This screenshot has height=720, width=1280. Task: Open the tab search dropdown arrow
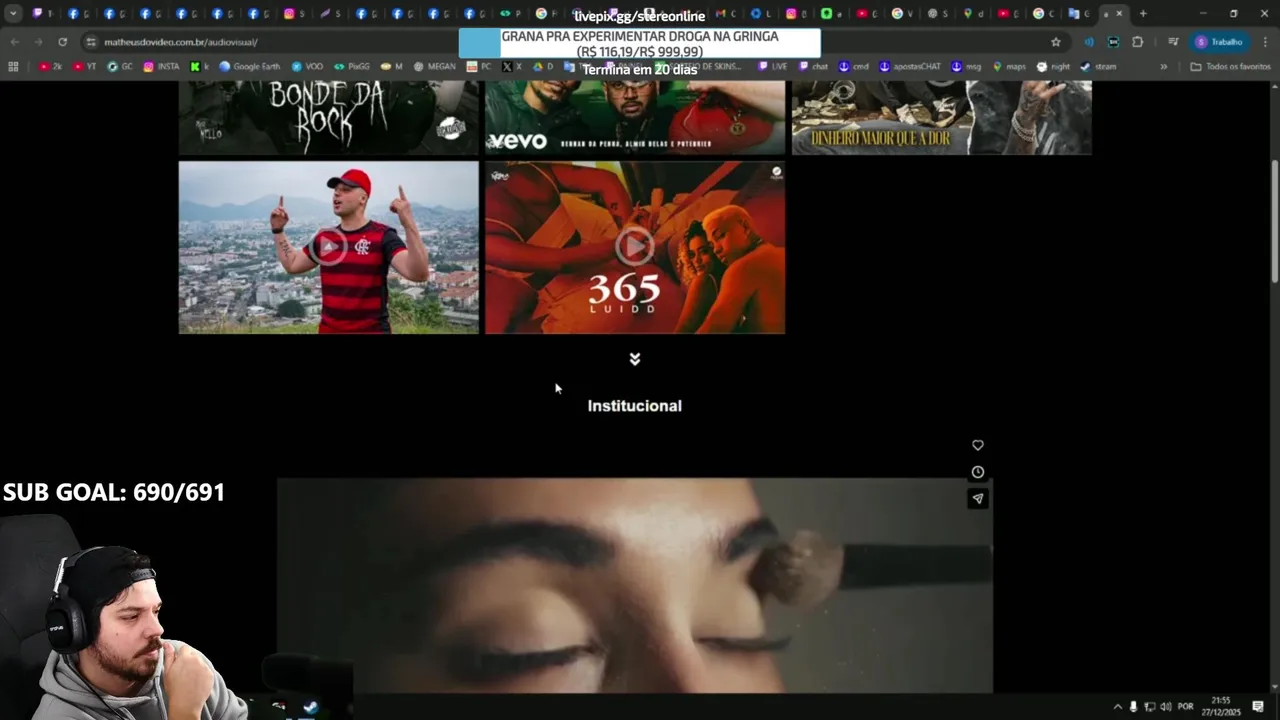tap(13, 14)
